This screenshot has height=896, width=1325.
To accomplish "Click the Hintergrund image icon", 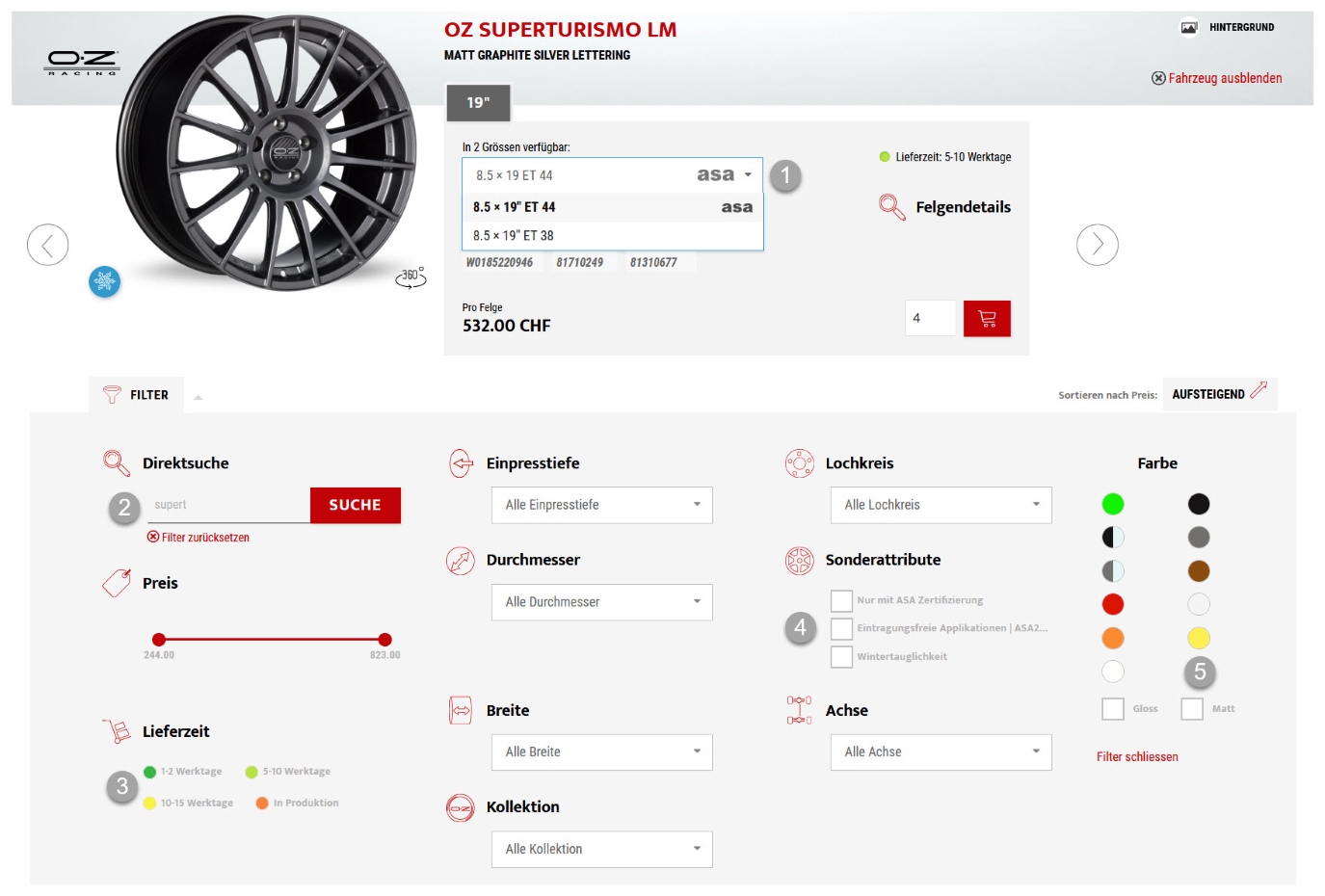I will 1189,27.
